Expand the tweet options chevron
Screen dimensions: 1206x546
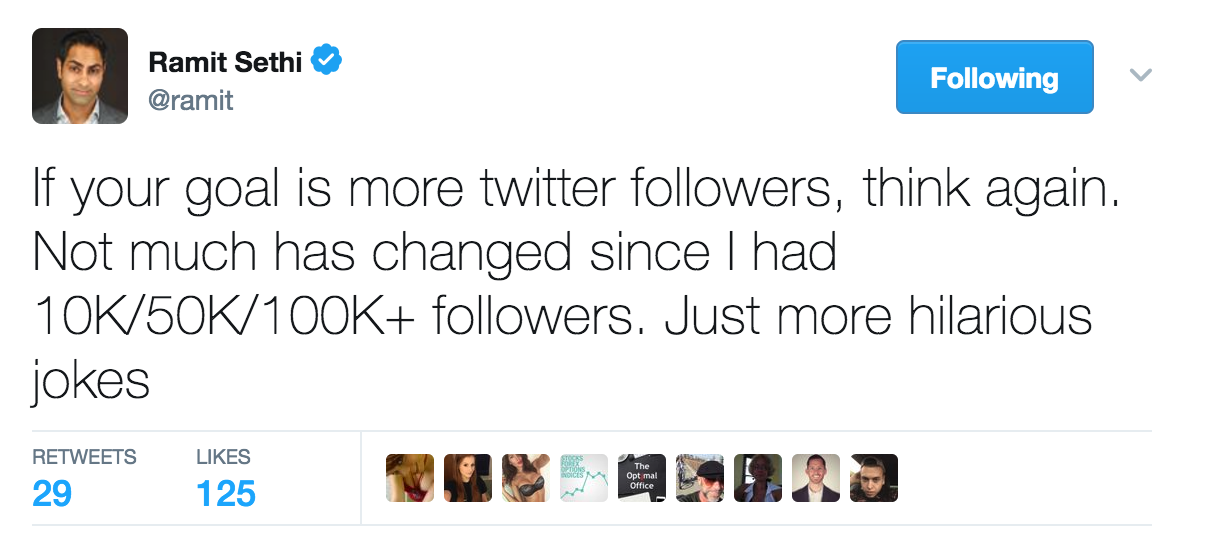click(x=1140, y=75)
